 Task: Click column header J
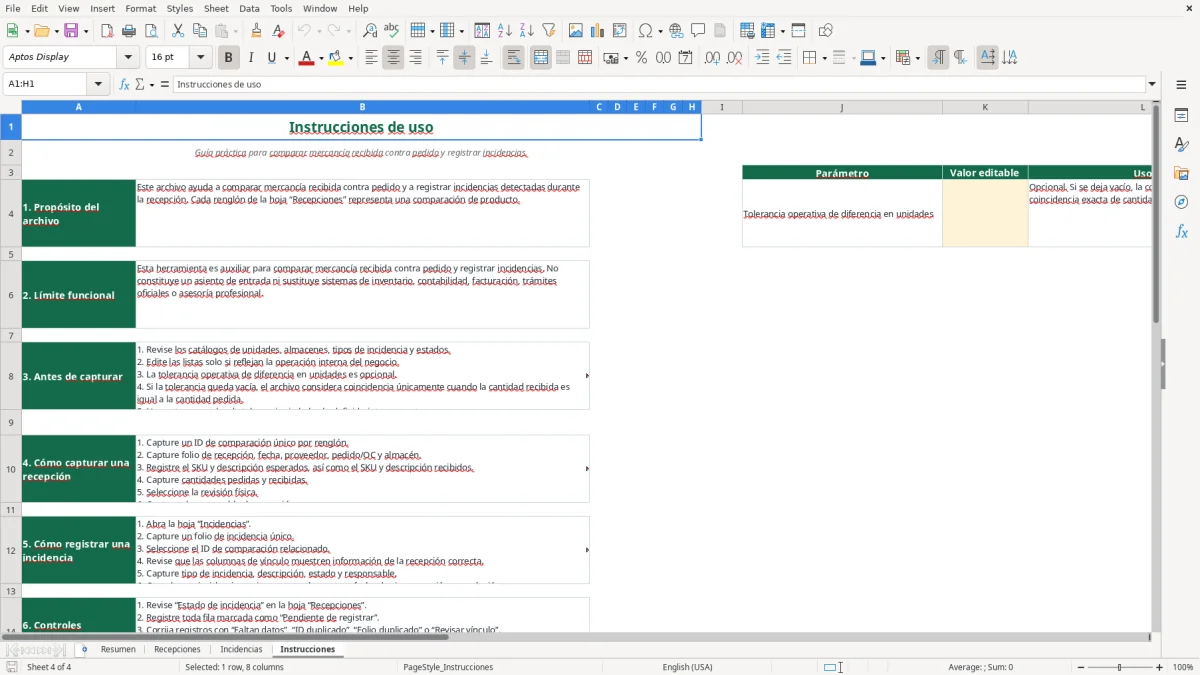pos(841,107)
